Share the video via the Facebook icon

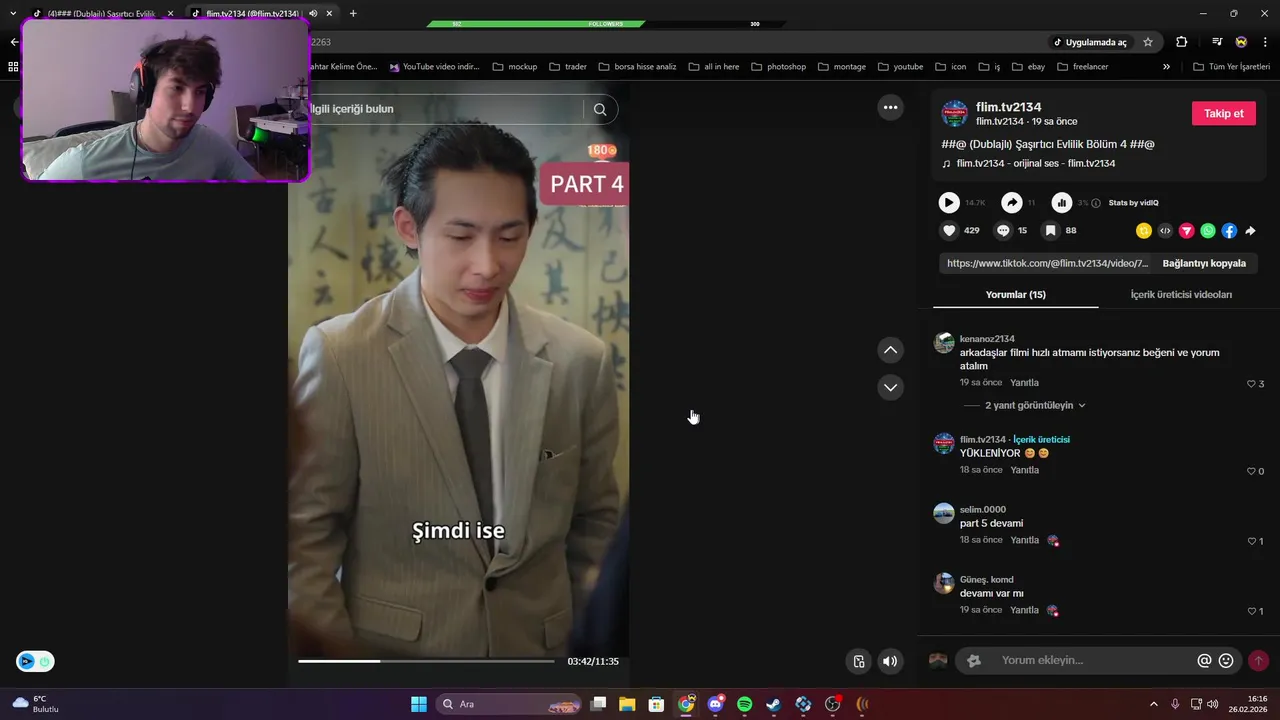[x=1229, y=231]
